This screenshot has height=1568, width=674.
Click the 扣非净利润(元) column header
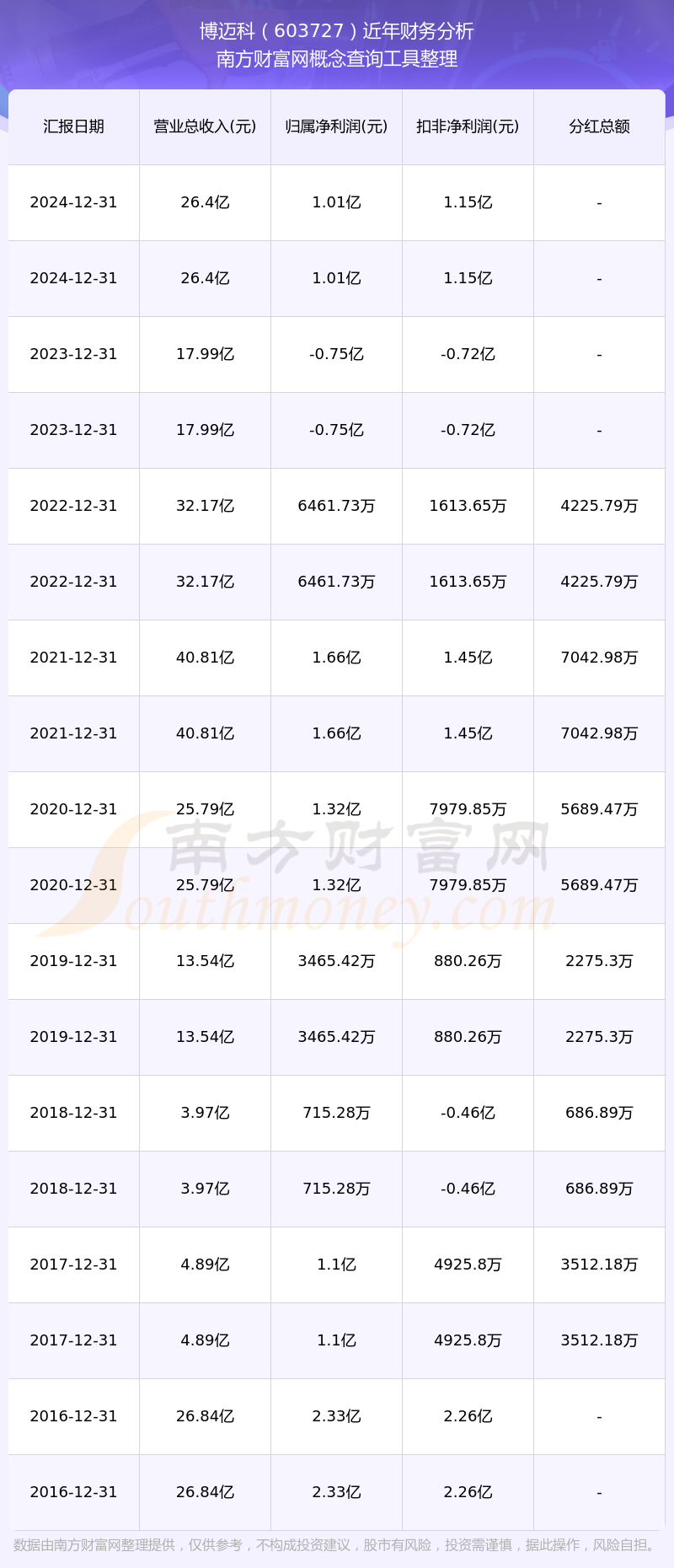[468, 126]
